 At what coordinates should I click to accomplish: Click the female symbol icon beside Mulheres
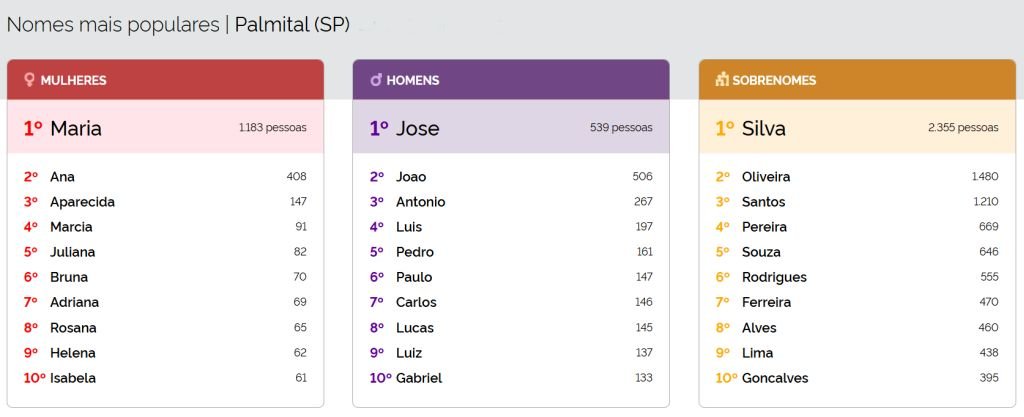[30, 80]
